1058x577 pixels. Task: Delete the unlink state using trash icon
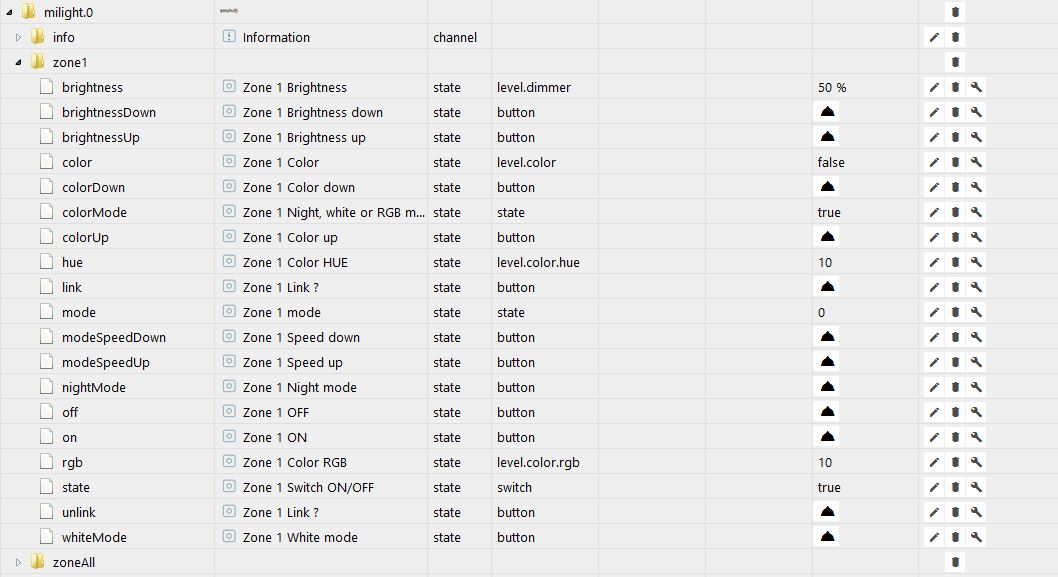[955, 512]
